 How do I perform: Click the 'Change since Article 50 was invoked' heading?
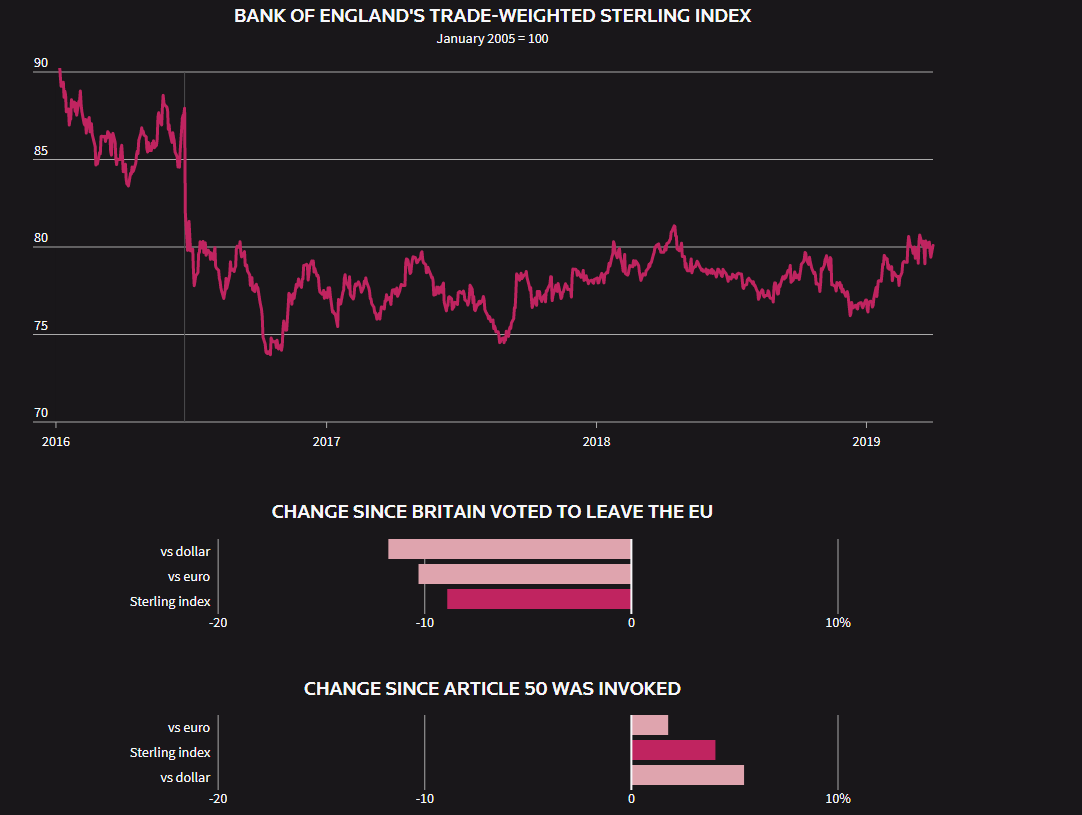[492, 689]
